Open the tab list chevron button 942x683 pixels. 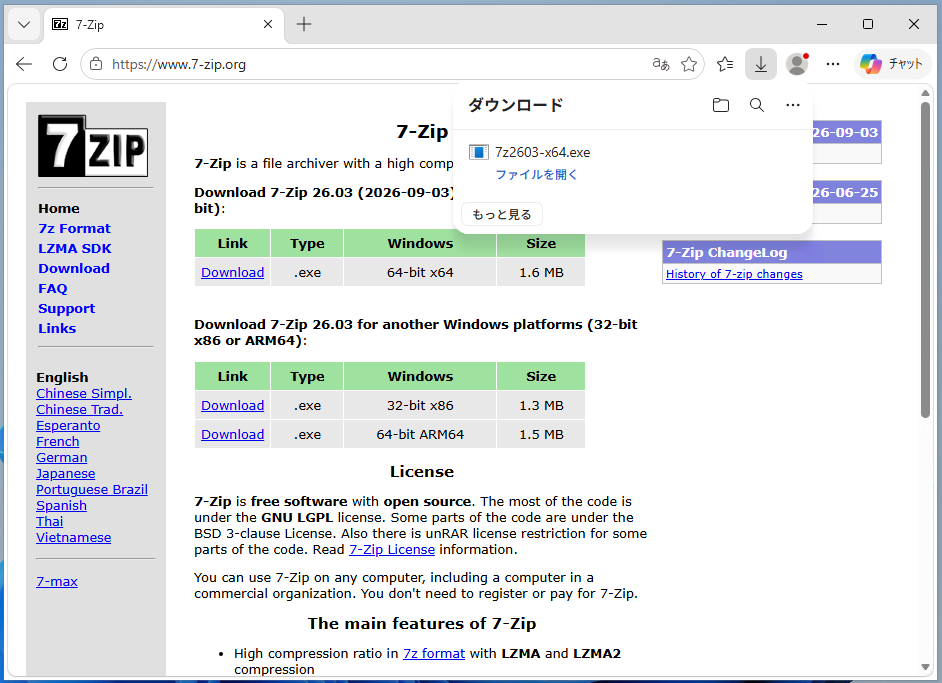click(24, 25)
